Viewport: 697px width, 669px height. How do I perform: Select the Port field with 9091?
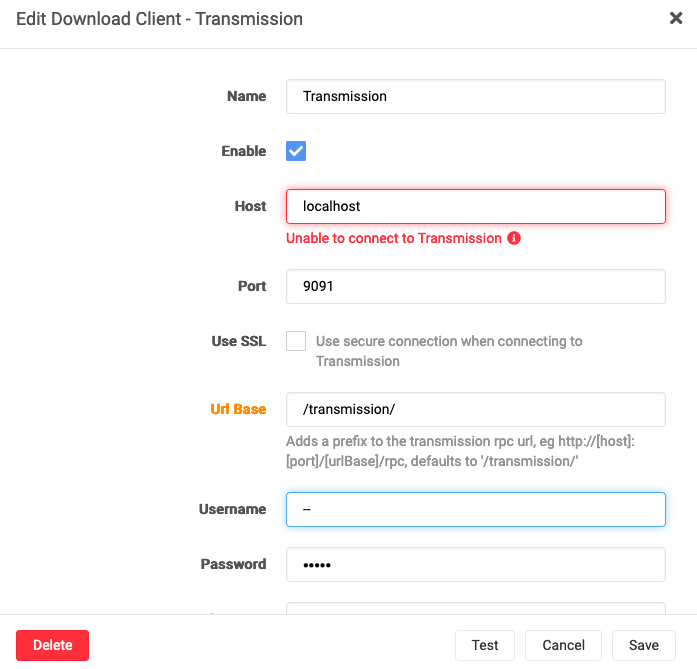[x=476, y=286]
